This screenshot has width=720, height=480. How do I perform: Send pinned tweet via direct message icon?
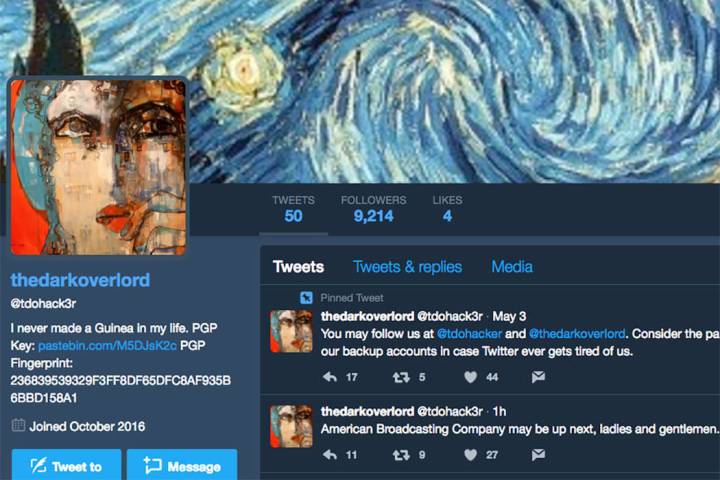538,377
